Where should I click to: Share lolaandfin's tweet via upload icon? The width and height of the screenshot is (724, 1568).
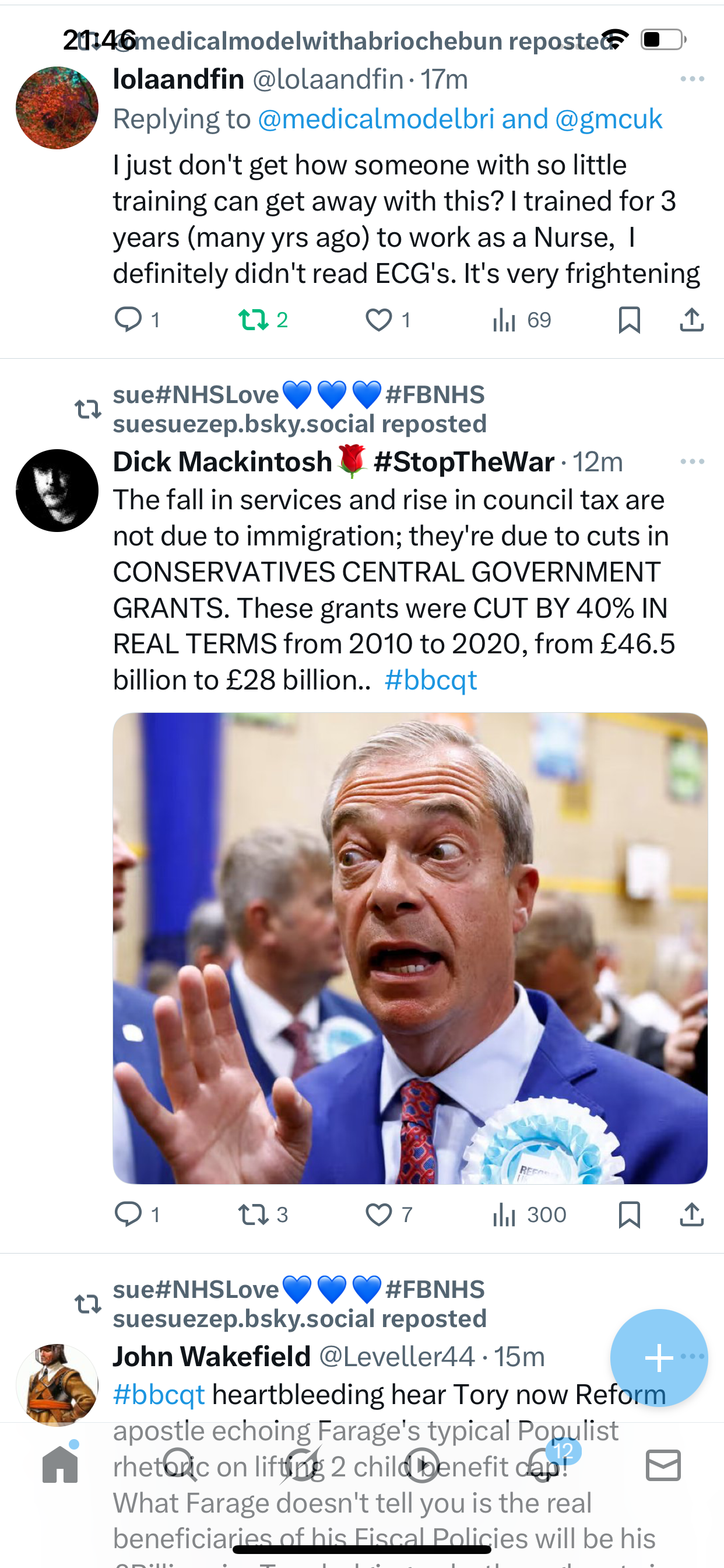tap(692, 320)
